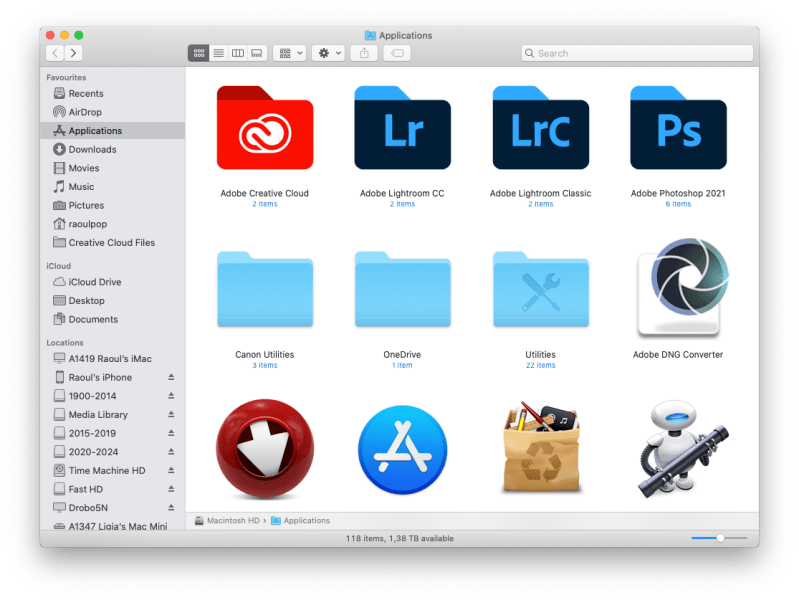Go back with the back arrow button
The width and height of the screenshot is (799, 600).
[55, 53]
